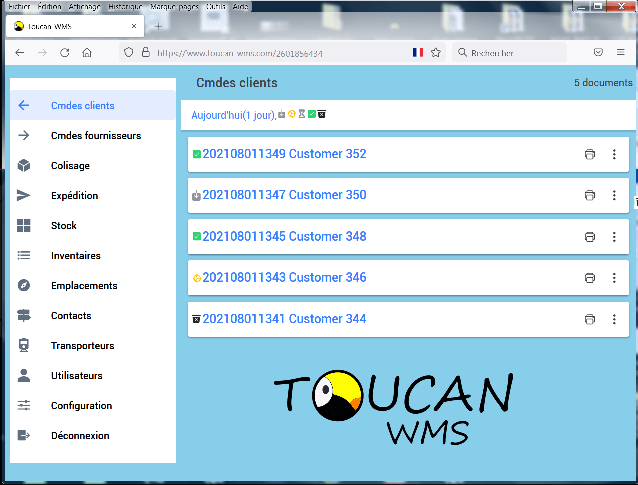638x485 pixels.
Task: Click the grey status icon of Customer 350
Action: pos(197,196)
